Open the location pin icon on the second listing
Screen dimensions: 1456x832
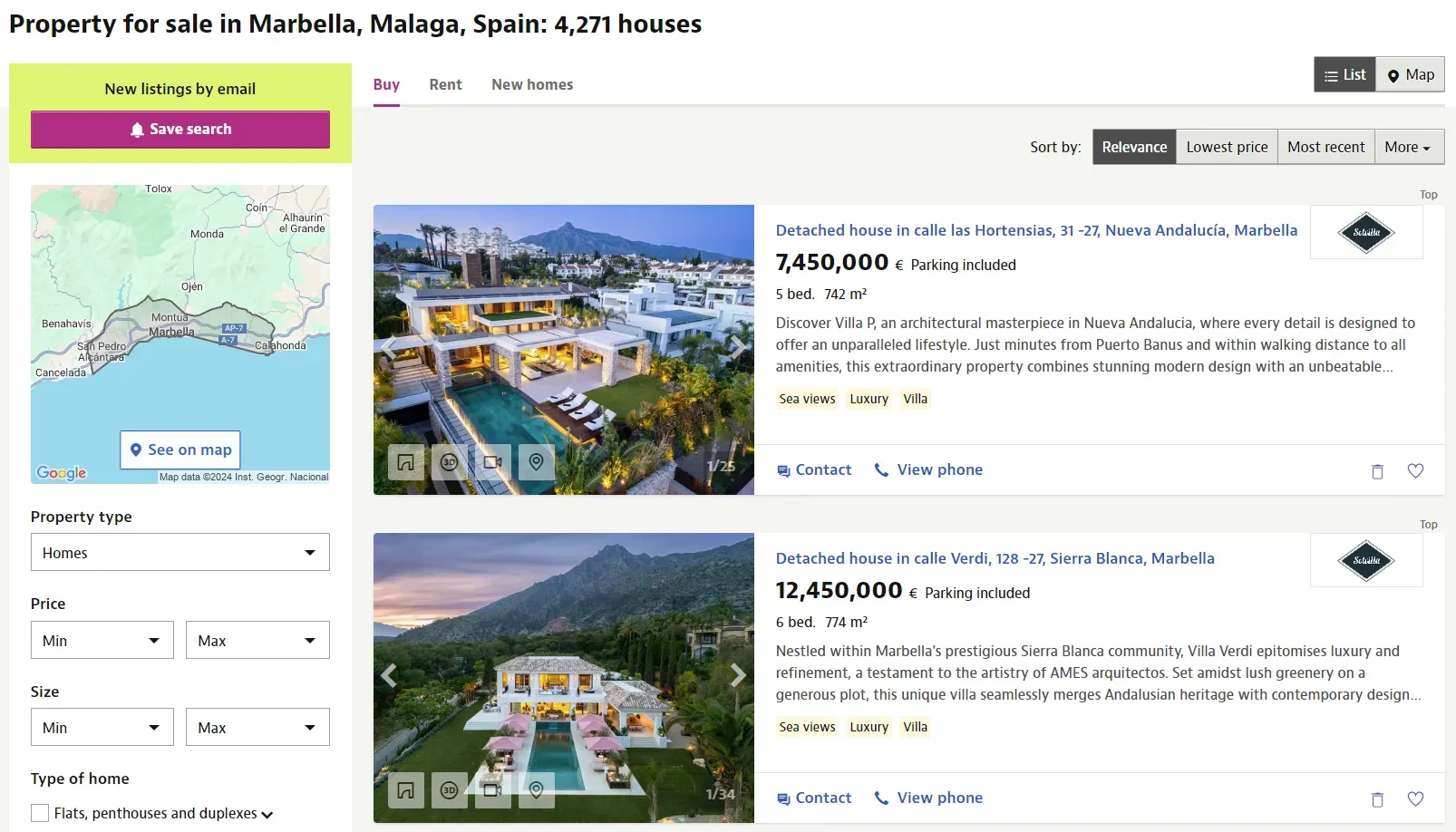[536, 789]
